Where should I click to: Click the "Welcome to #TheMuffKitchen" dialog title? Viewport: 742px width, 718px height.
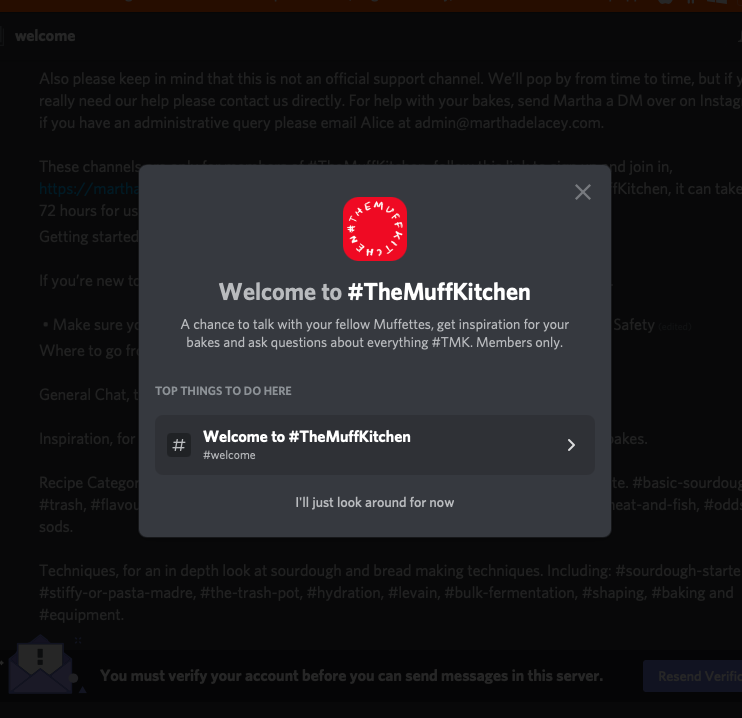point(375,292)
